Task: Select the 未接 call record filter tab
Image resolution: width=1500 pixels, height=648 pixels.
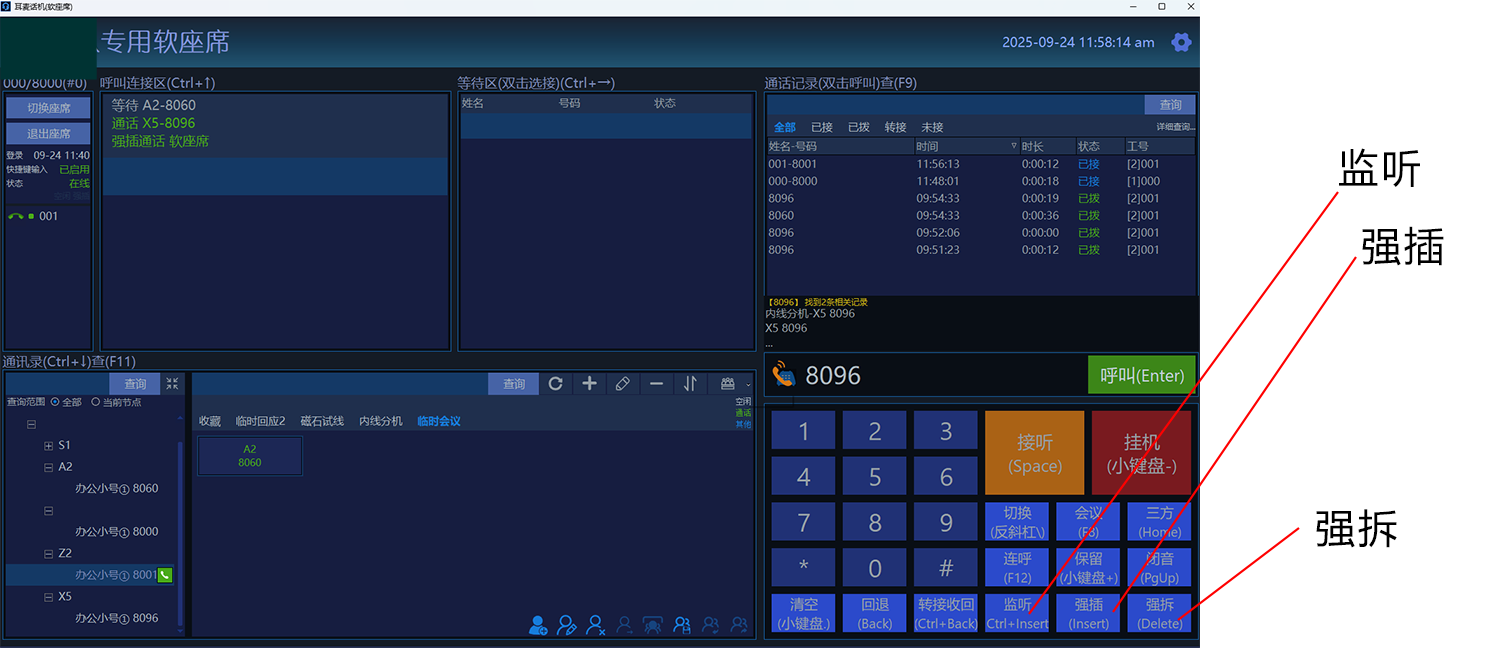Action: pyautogui.click(x=931, y=127)
